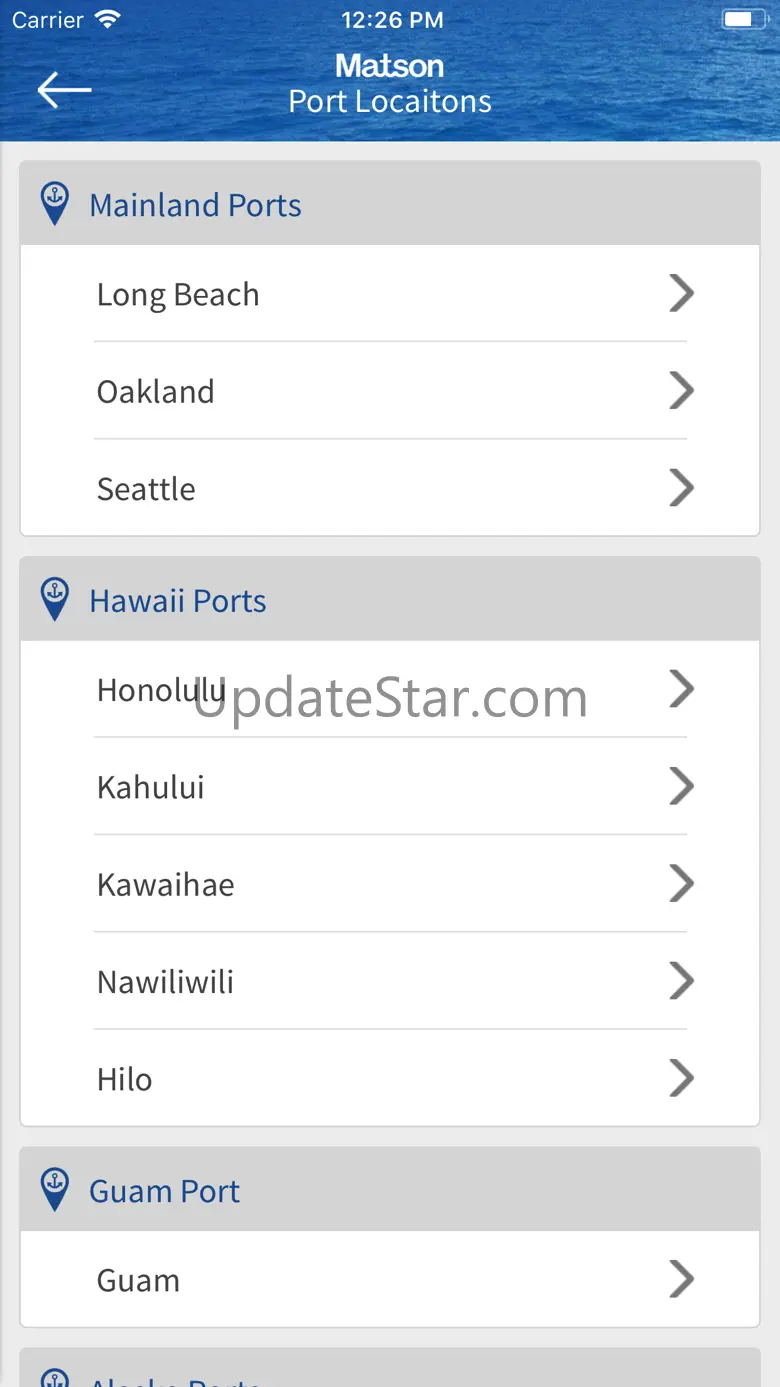780x1387 pixels.
Task: Open Oakland via its chevron arrow
Action: 681,391
